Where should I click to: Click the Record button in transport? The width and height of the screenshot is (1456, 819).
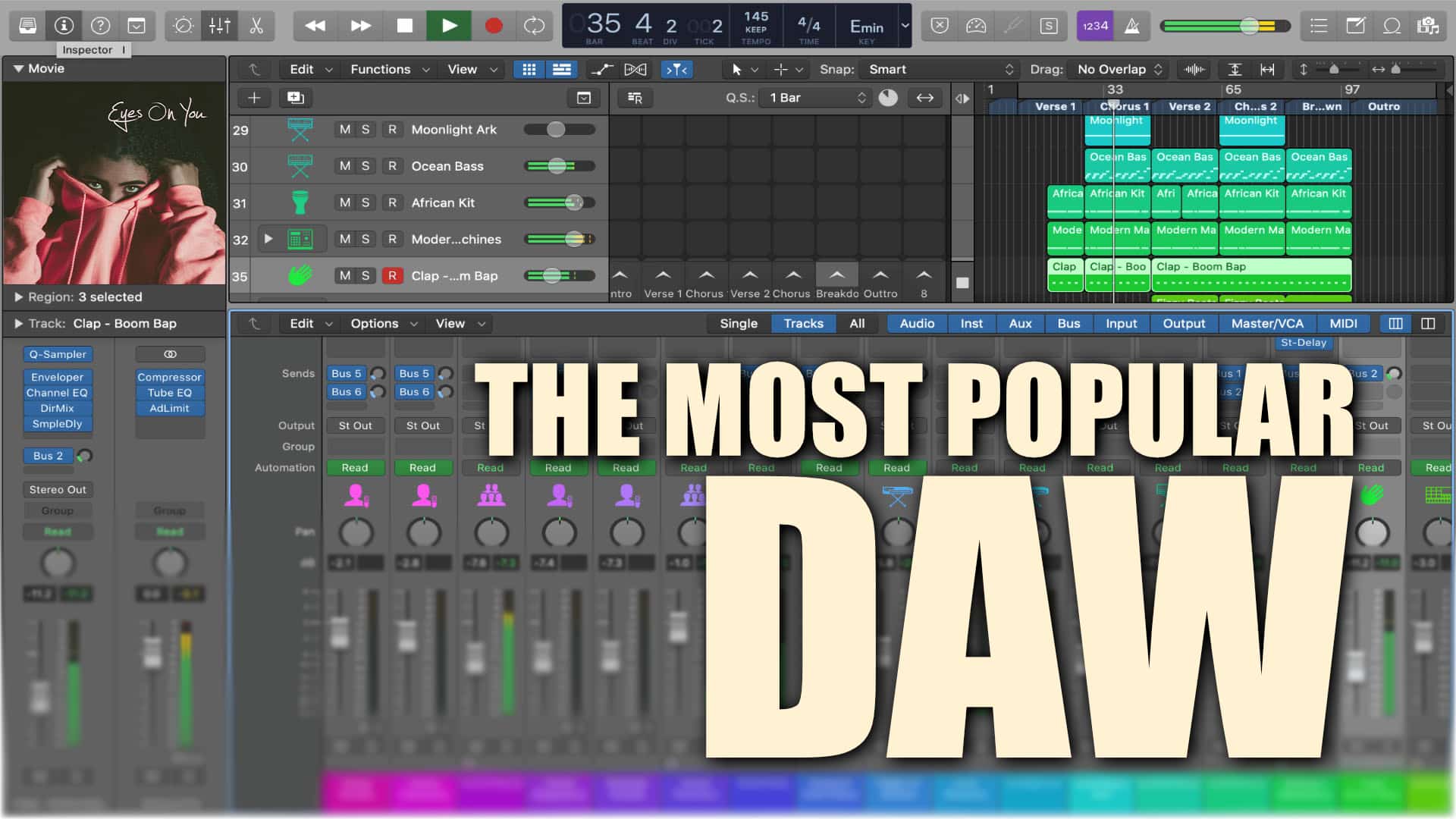[494, 26]
